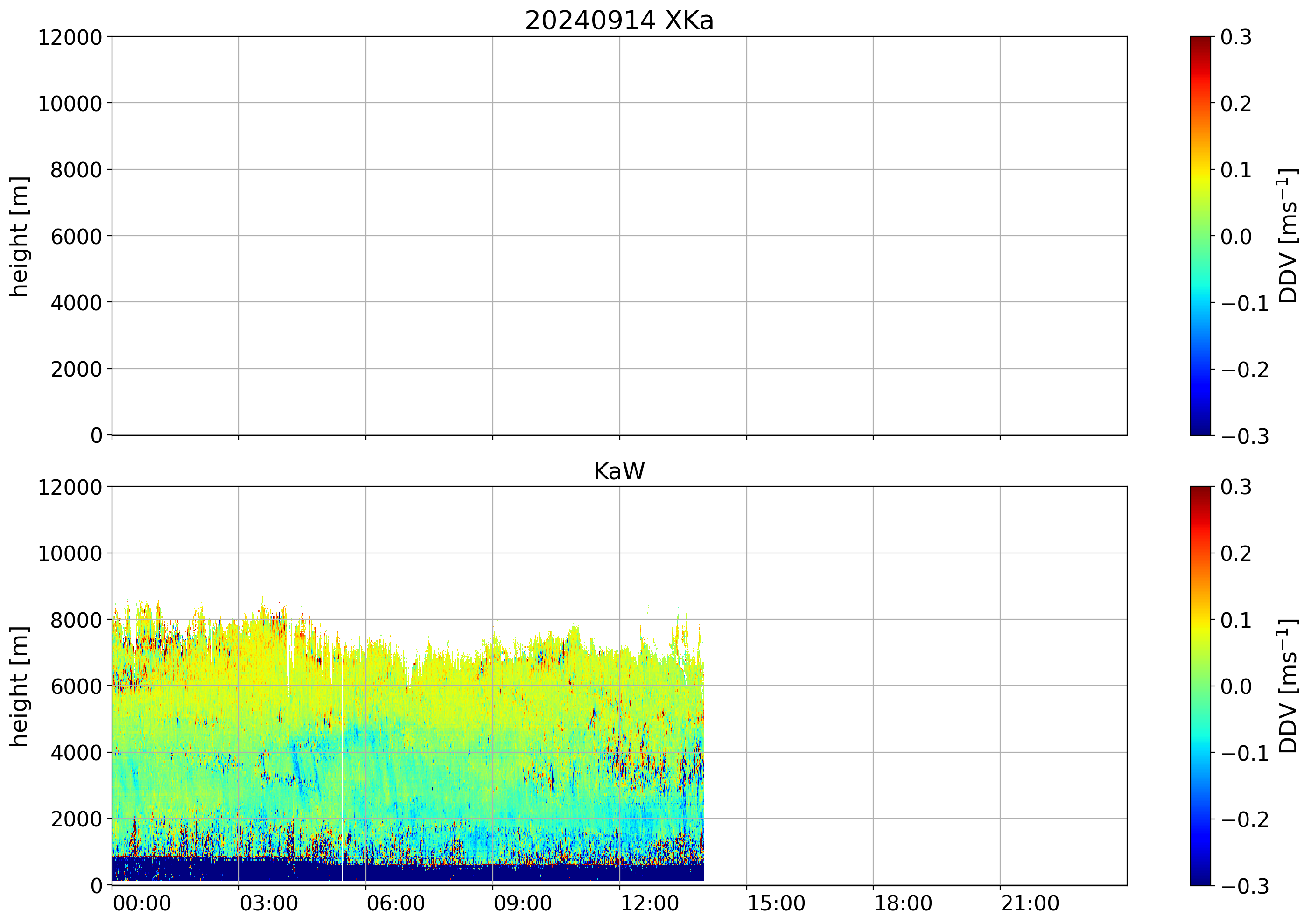This screenshot has width=1311, height=924.
Task: Click the '06:00' time axis label
Action: [x=395, y=903]
